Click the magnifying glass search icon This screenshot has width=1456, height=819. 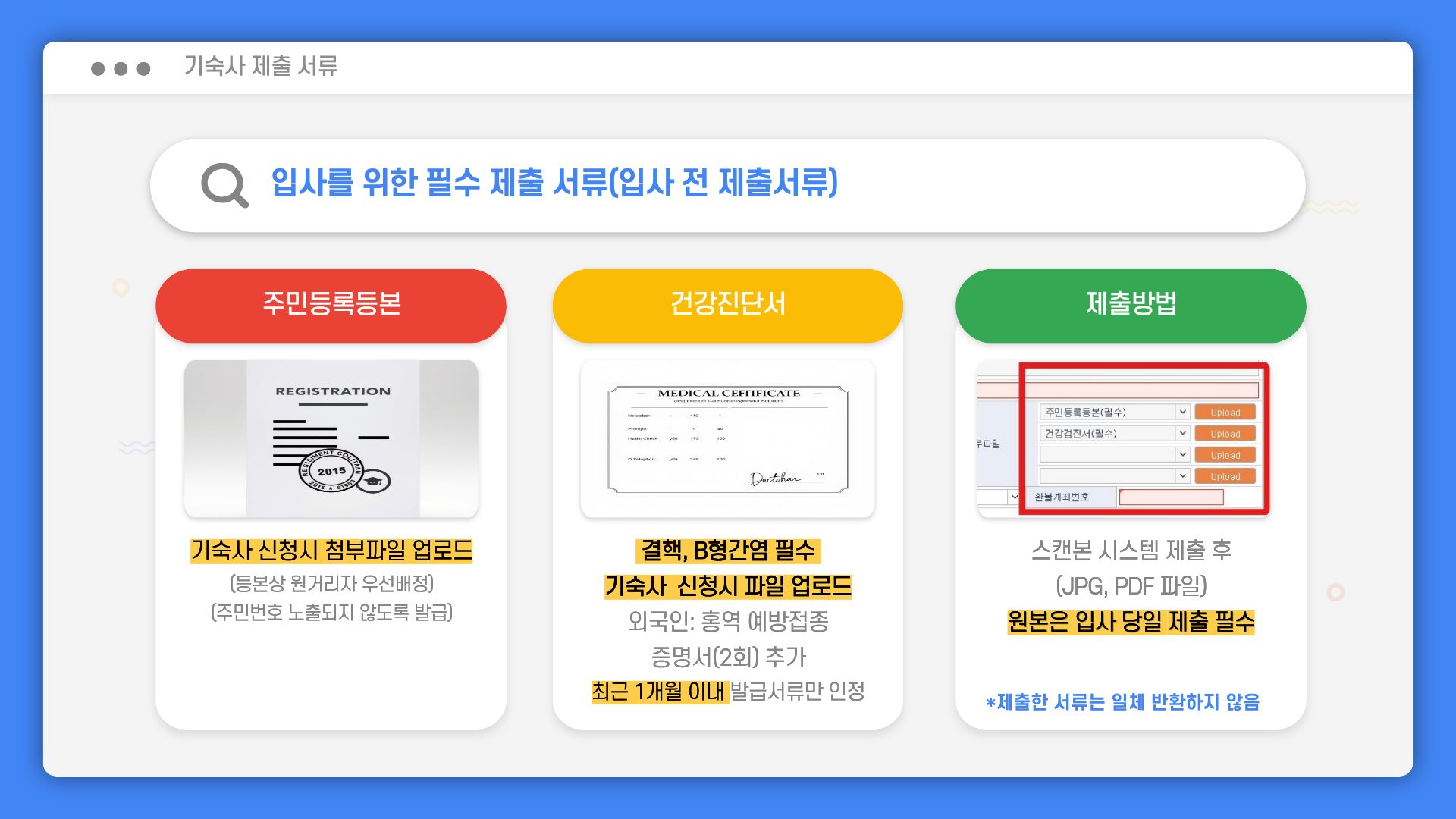click(x=224, y=185)
